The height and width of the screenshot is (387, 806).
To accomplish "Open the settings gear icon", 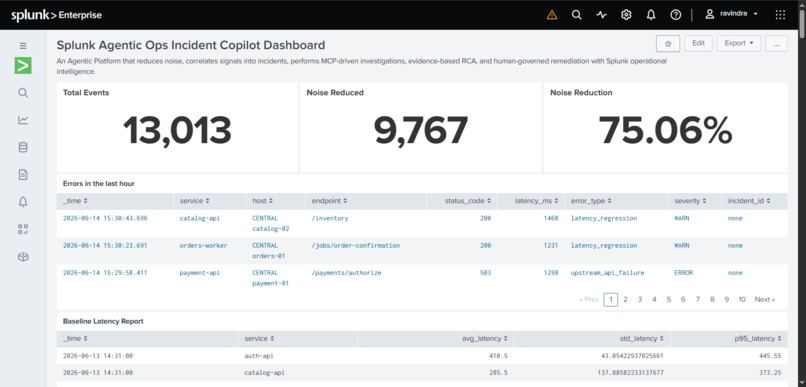I will click(626, 15).
